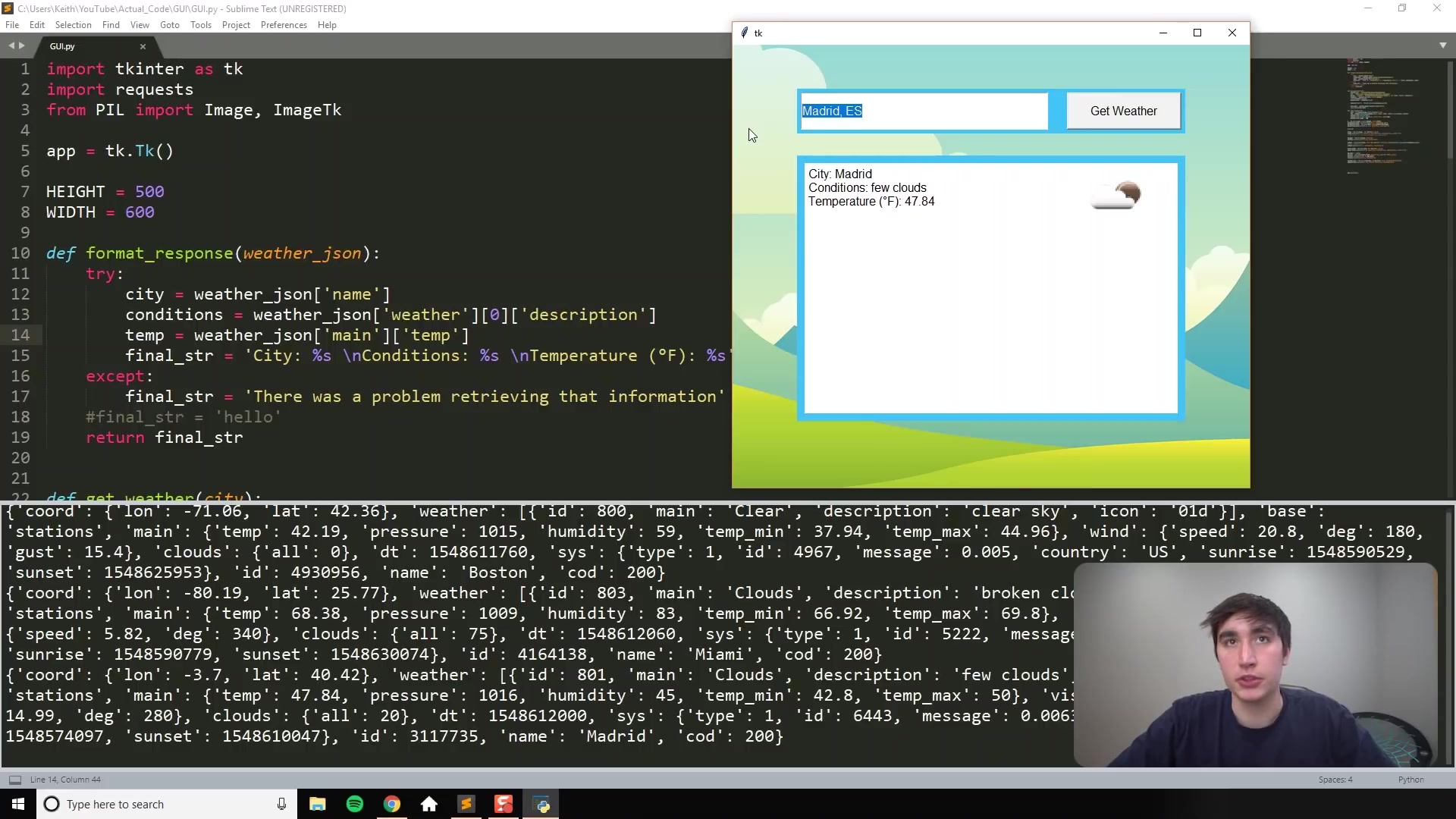The image size is (1456, 819).
Task: Click line-column indicator bottom-left
Action: pyautogui.click(x=66, y=779)
